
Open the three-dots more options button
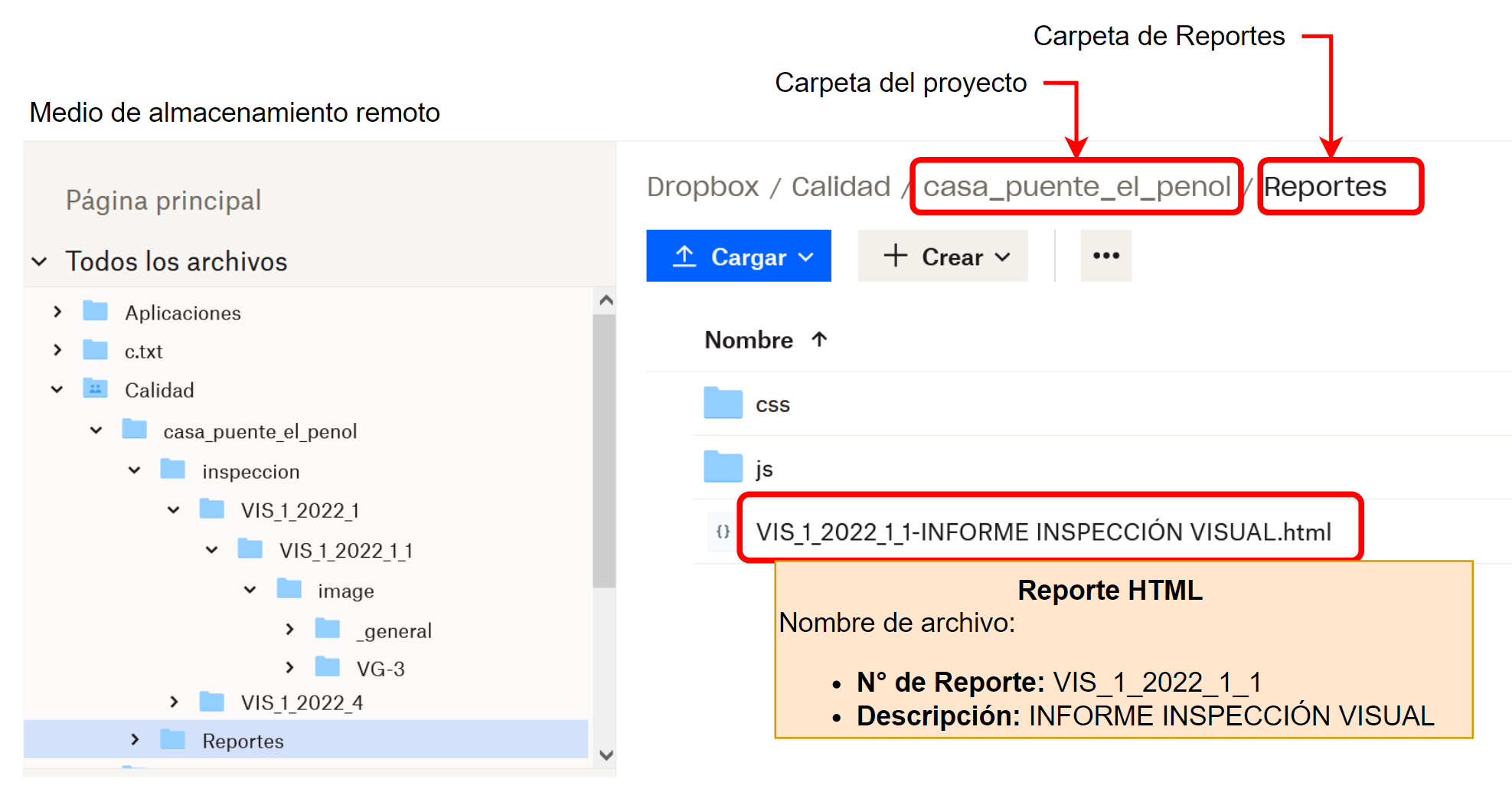(1105, 256)
